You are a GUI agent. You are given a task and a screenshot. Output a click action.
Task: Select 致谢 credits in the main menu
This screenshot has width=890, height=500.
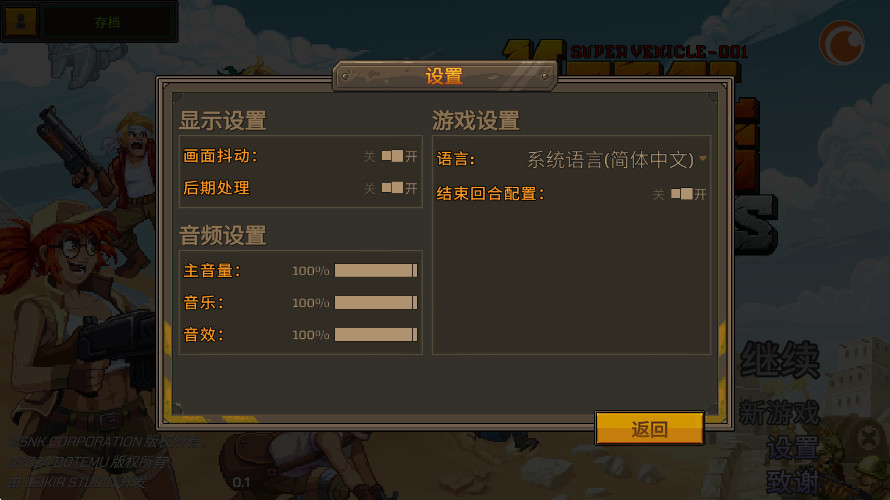click(x=793, y=482)
